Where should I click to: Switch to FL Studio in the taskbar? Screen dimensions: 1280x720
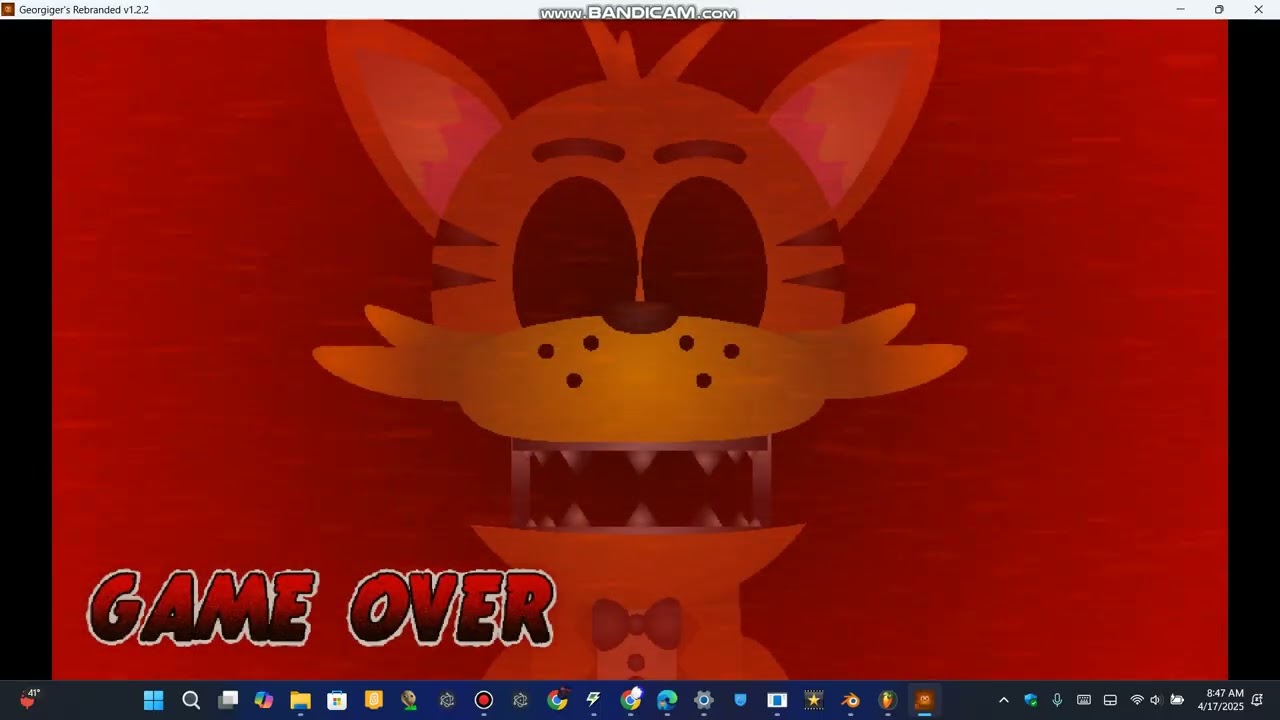tap(887, 700)
